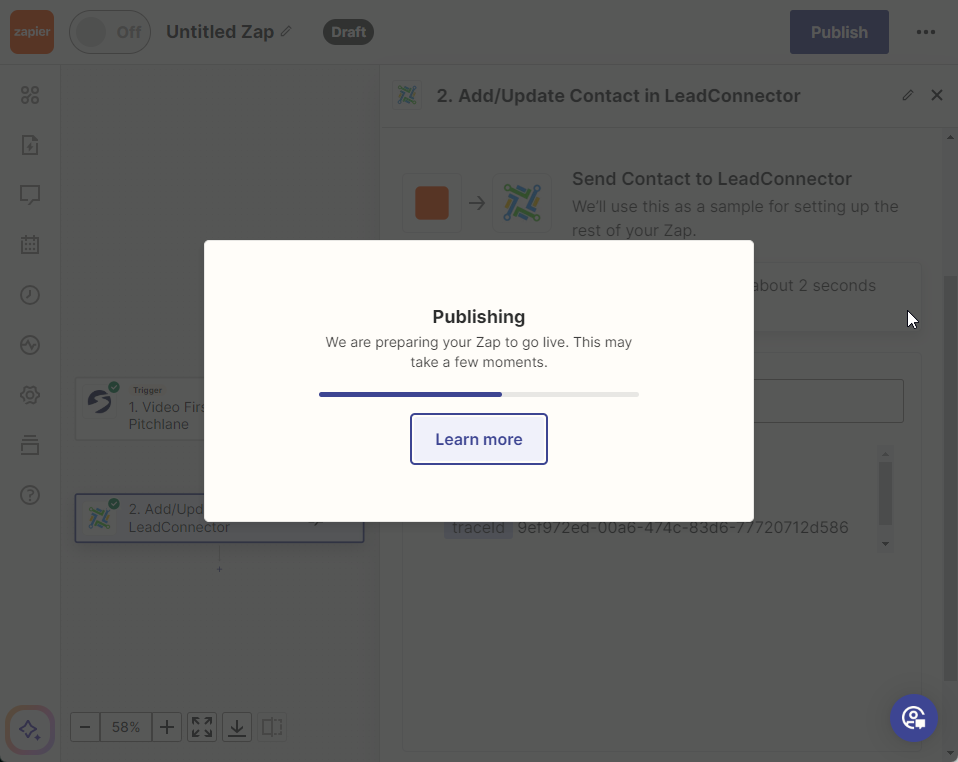Image resolution: width=958 pixels, height=762 pixels.
Task: Open the settings gear icon in sidebar
Action: pyautogui.click(x=30, y=395)
